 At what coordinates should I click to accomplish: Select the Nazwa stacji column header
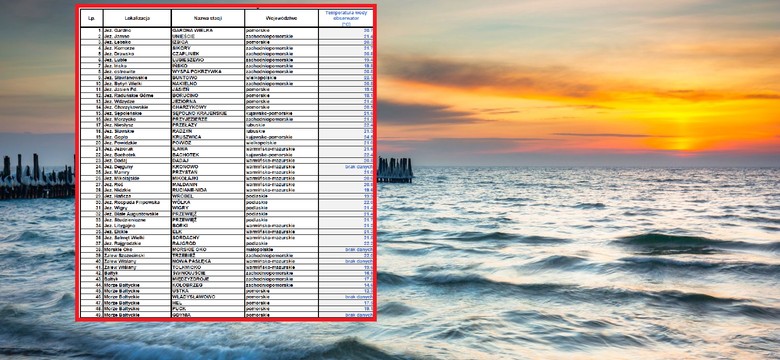coord(208,18)
